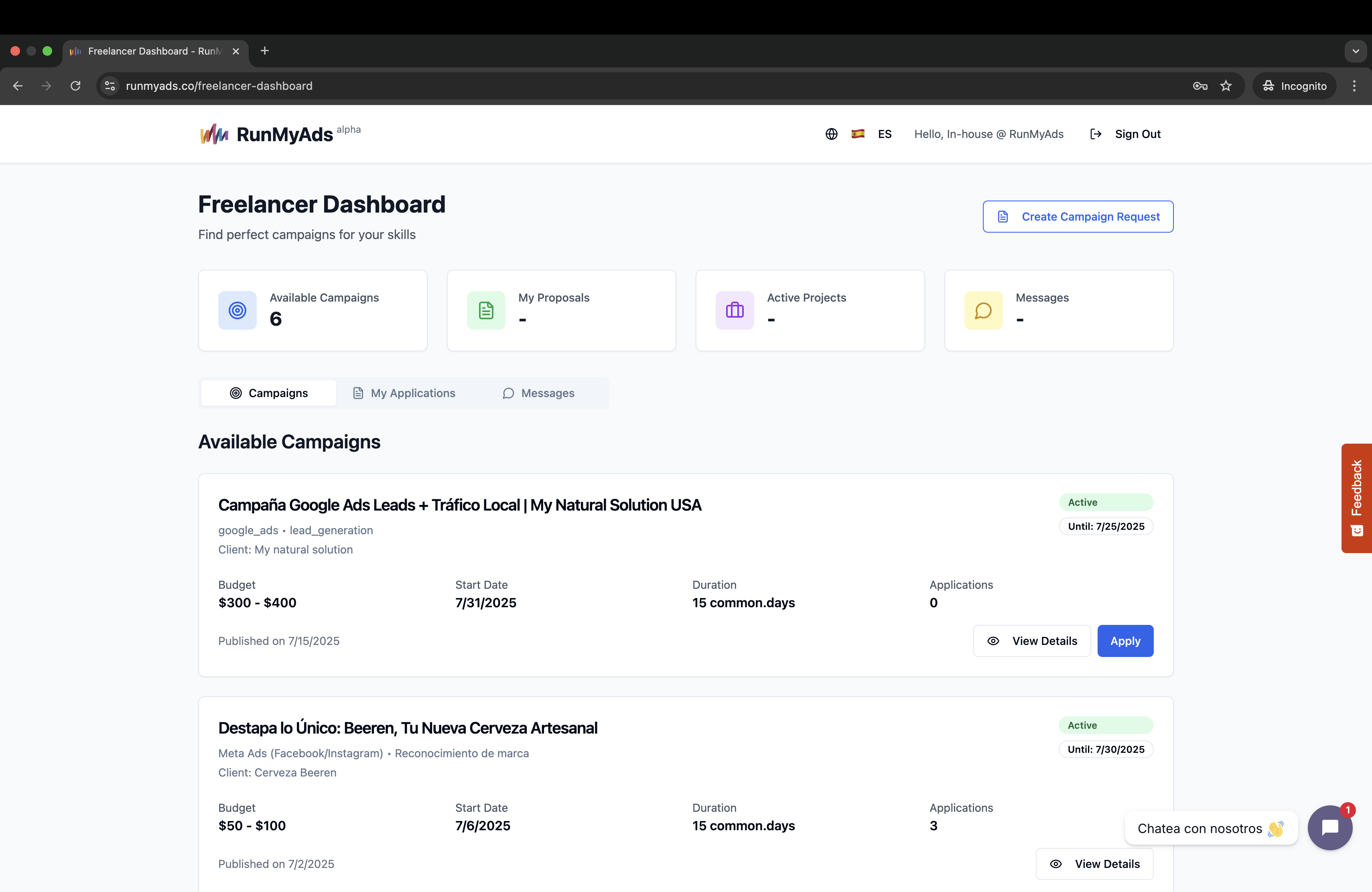Open the chat widget bubble

[x=1329, y=827]
